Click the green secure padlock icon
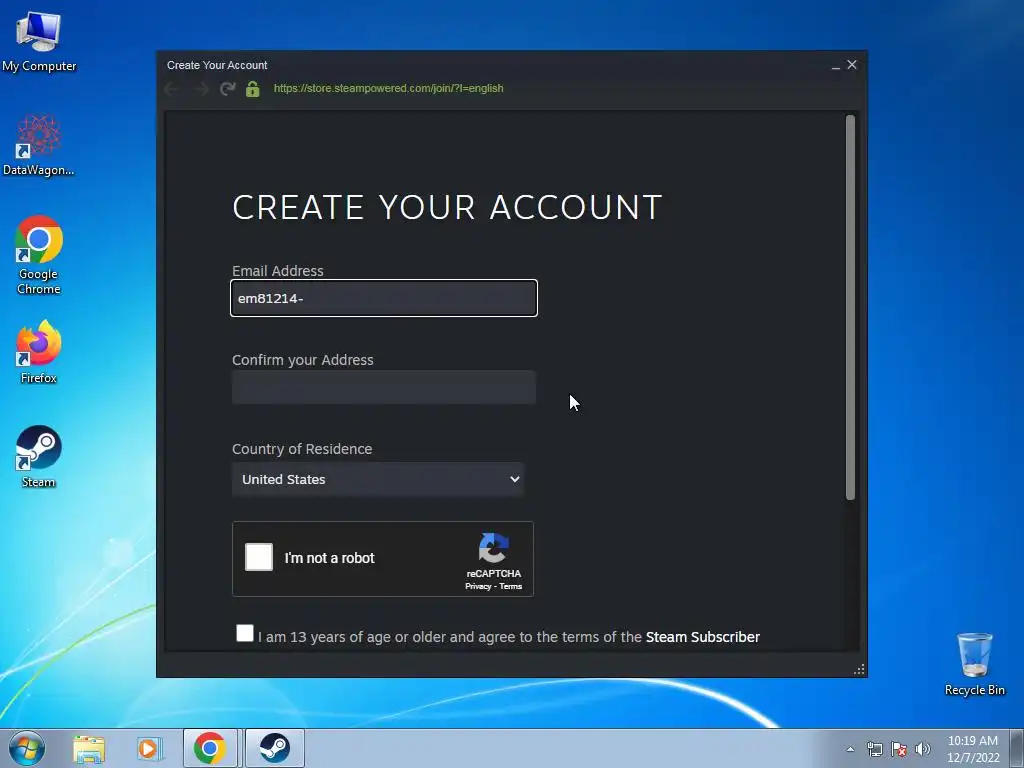Image resolution: width=1024 pixels, height=768 pixels. (253, 89)
